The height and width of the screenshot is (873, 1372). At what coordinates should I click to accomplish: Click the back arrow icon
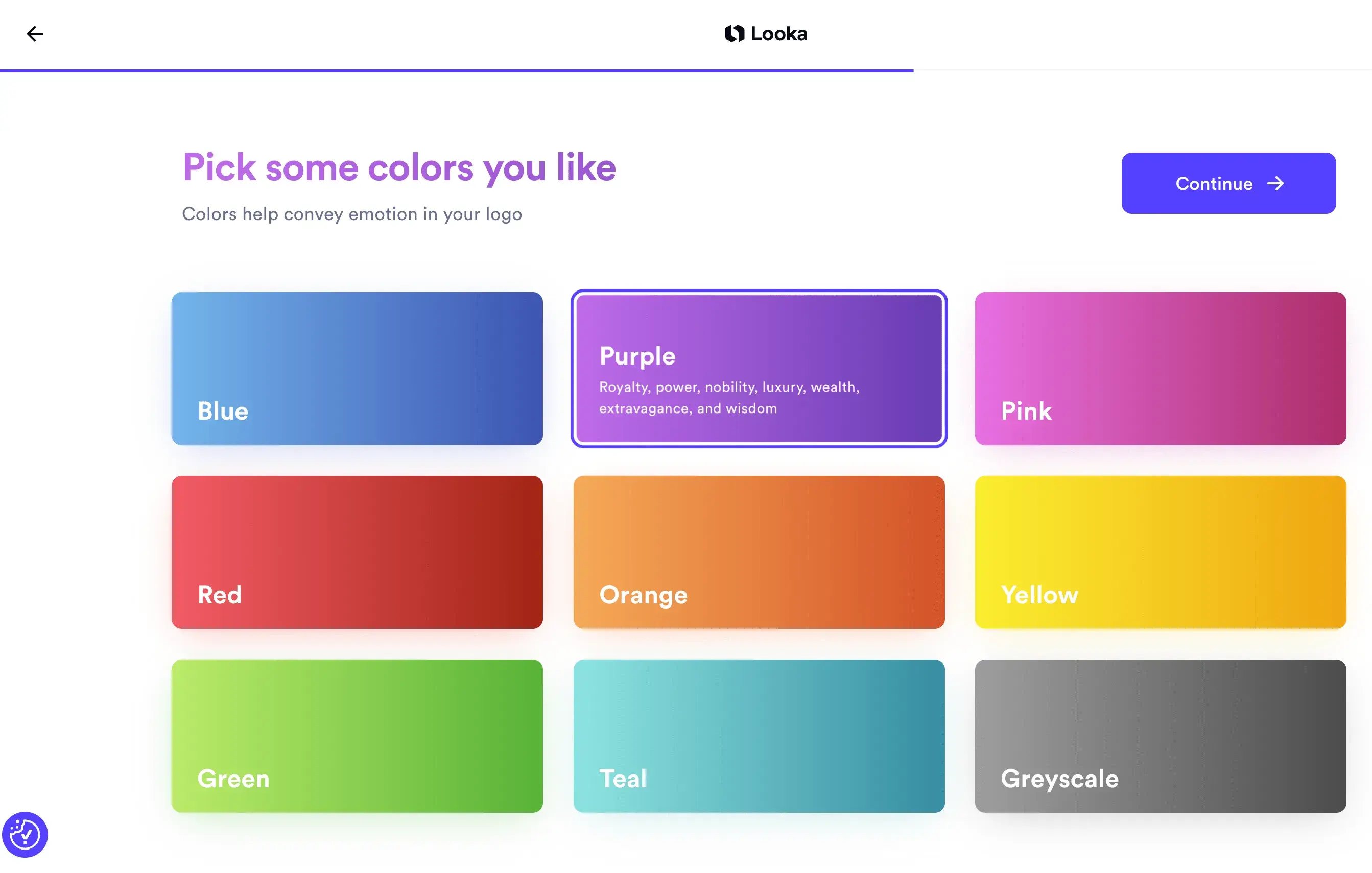[x=35, y=34]
